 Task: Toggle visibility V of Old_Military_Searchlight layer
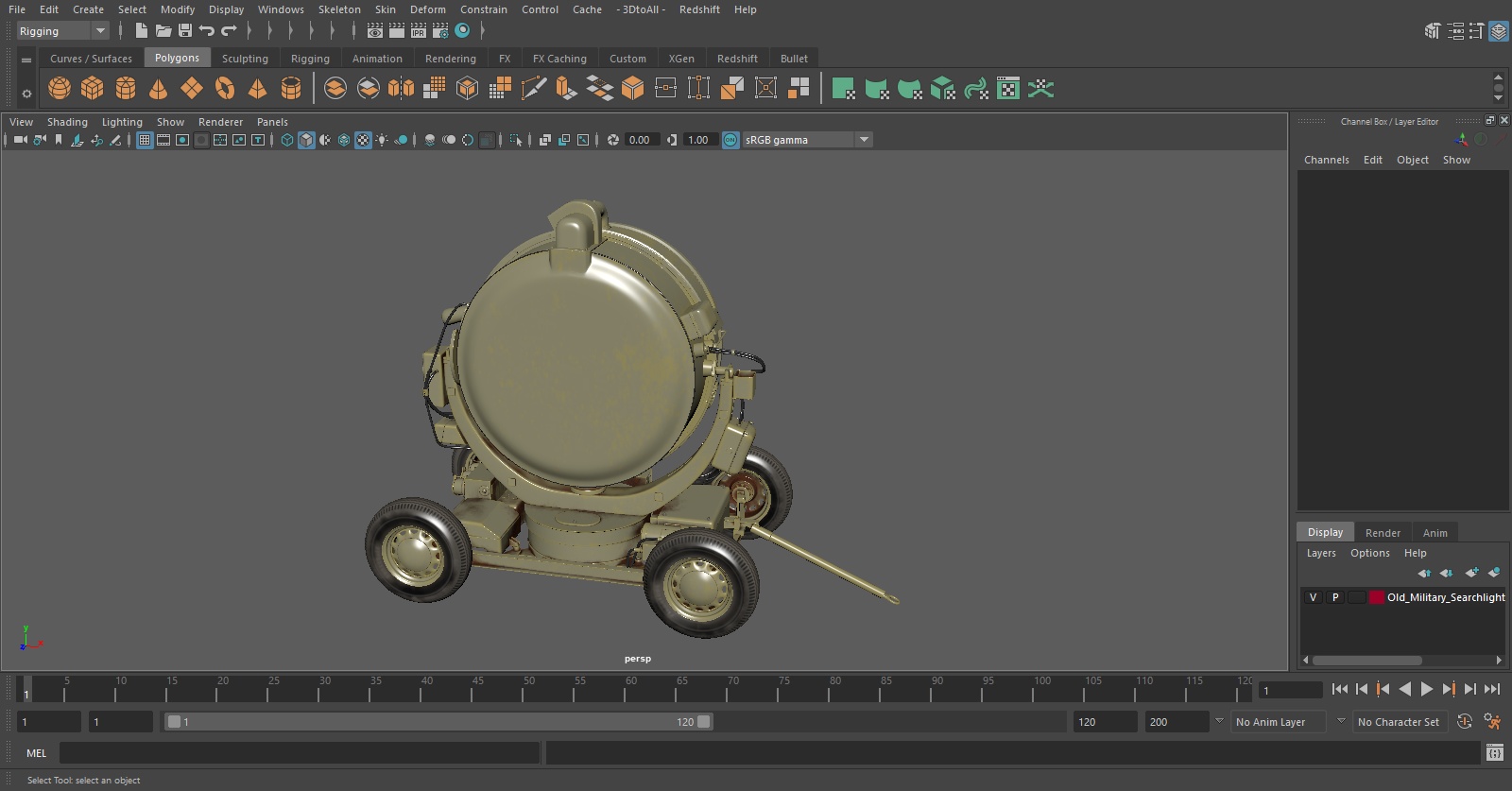coord(1313,597)
